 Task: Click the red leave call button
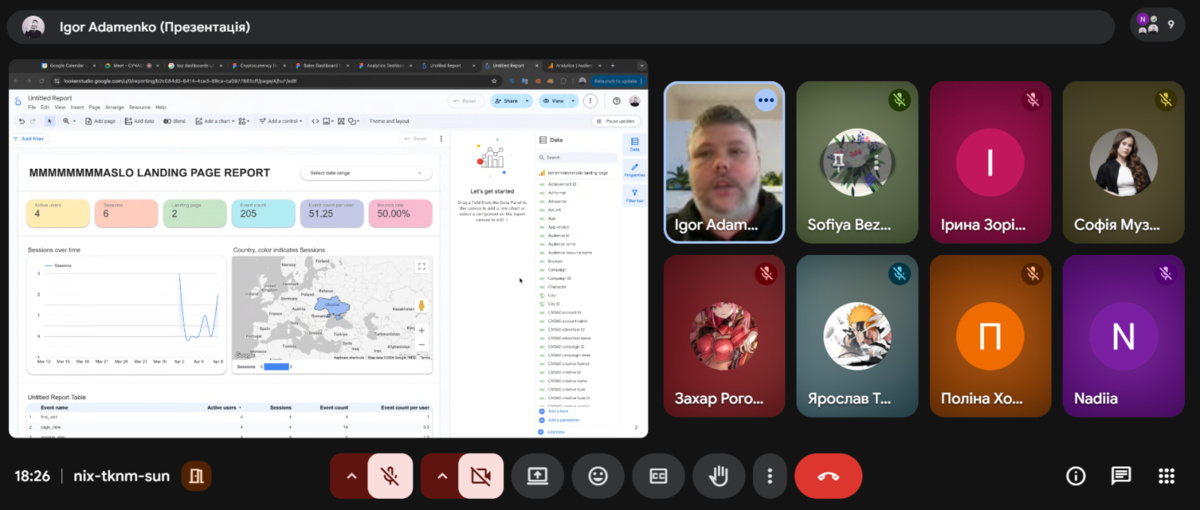click(828, 476)
